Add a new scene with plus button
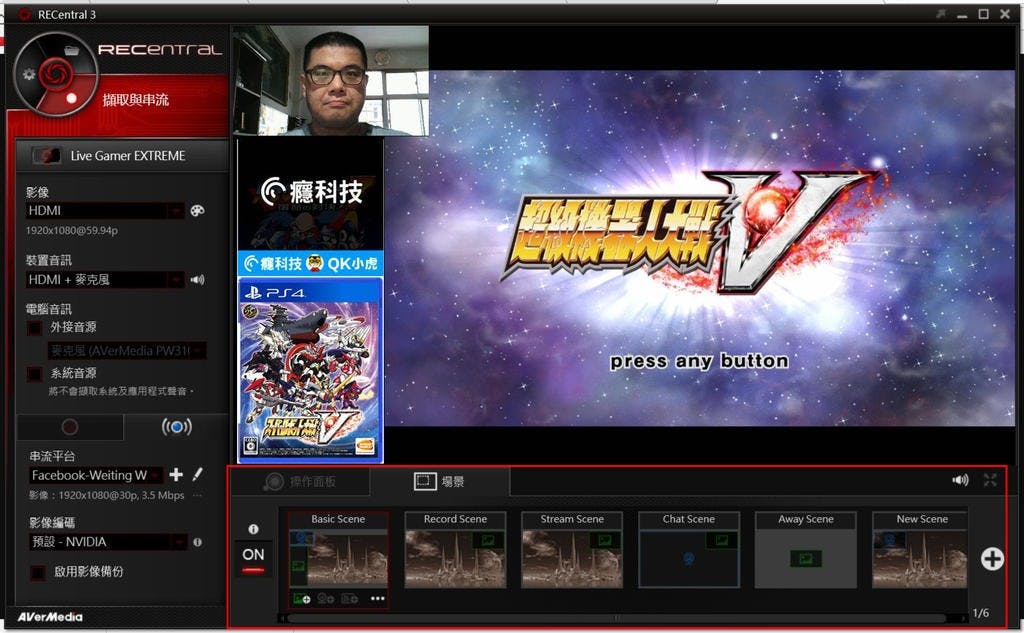The image size is (1024, 633). (992, 559)
